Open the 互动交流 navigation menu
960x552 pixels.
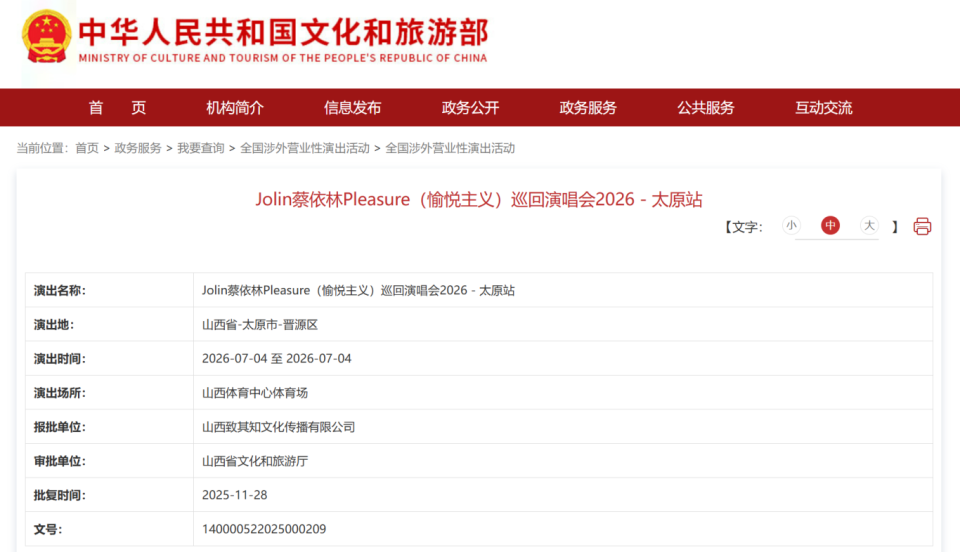[823, 108]
